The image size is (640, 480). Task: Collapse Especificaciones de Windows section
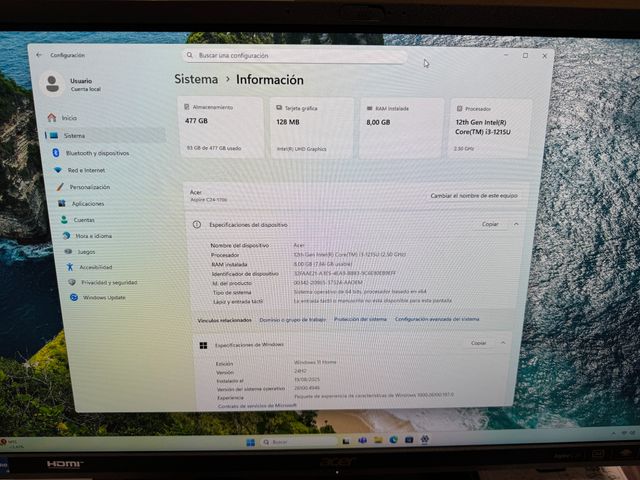click(503, 343)
